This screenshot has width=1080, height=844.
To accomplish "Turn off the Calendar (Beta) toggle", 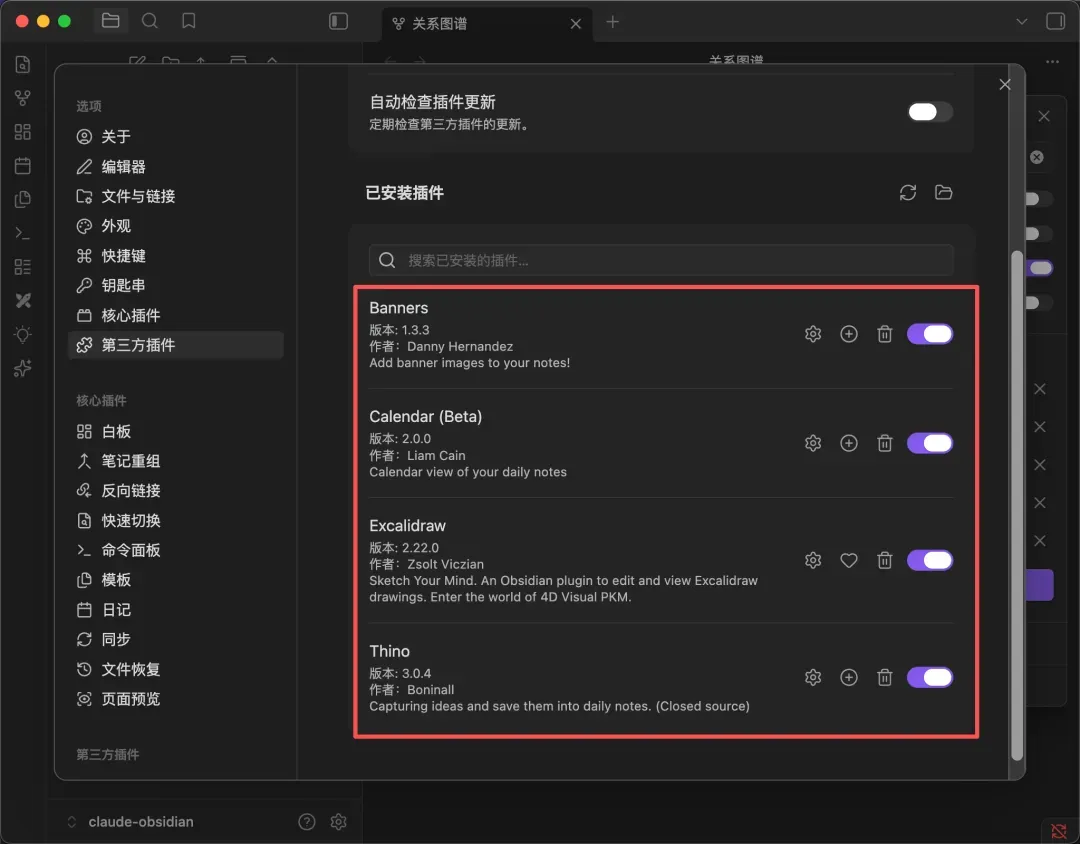I will [x=930, y=443].
